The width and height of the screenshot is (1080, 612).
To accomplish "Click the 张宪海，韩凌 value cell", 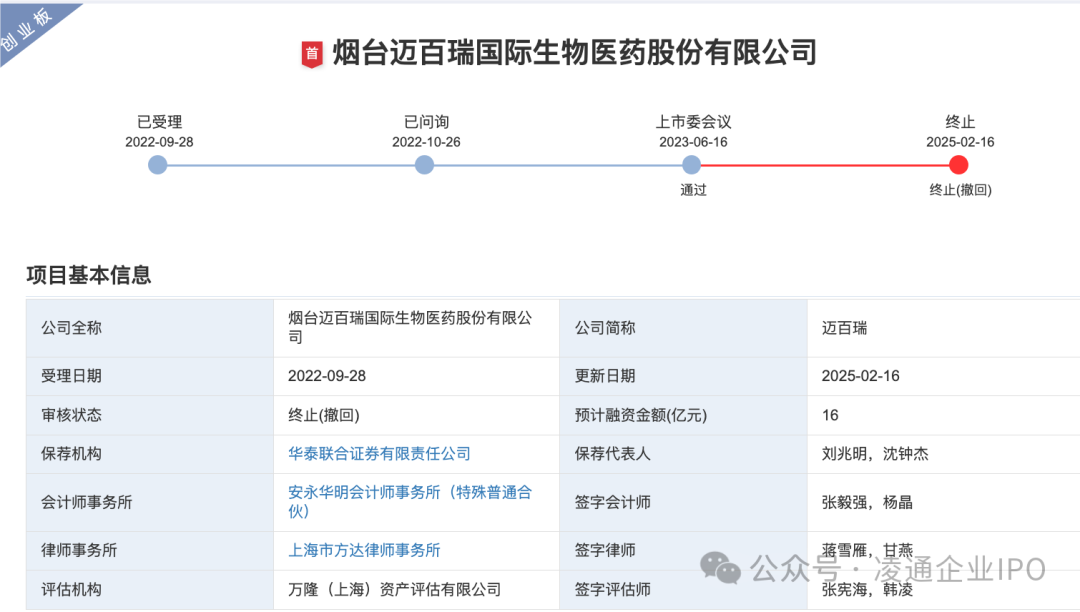I will (x=944, y=589).
